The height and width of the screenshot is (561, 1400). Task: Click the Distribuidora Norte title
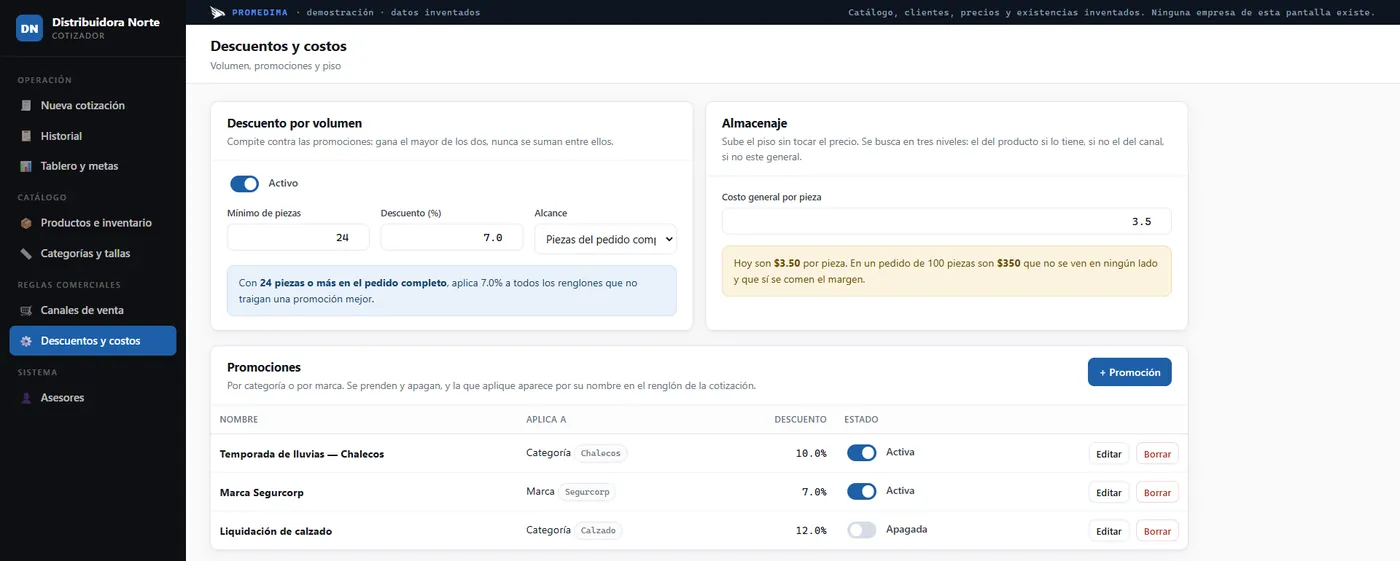point(106,21)
